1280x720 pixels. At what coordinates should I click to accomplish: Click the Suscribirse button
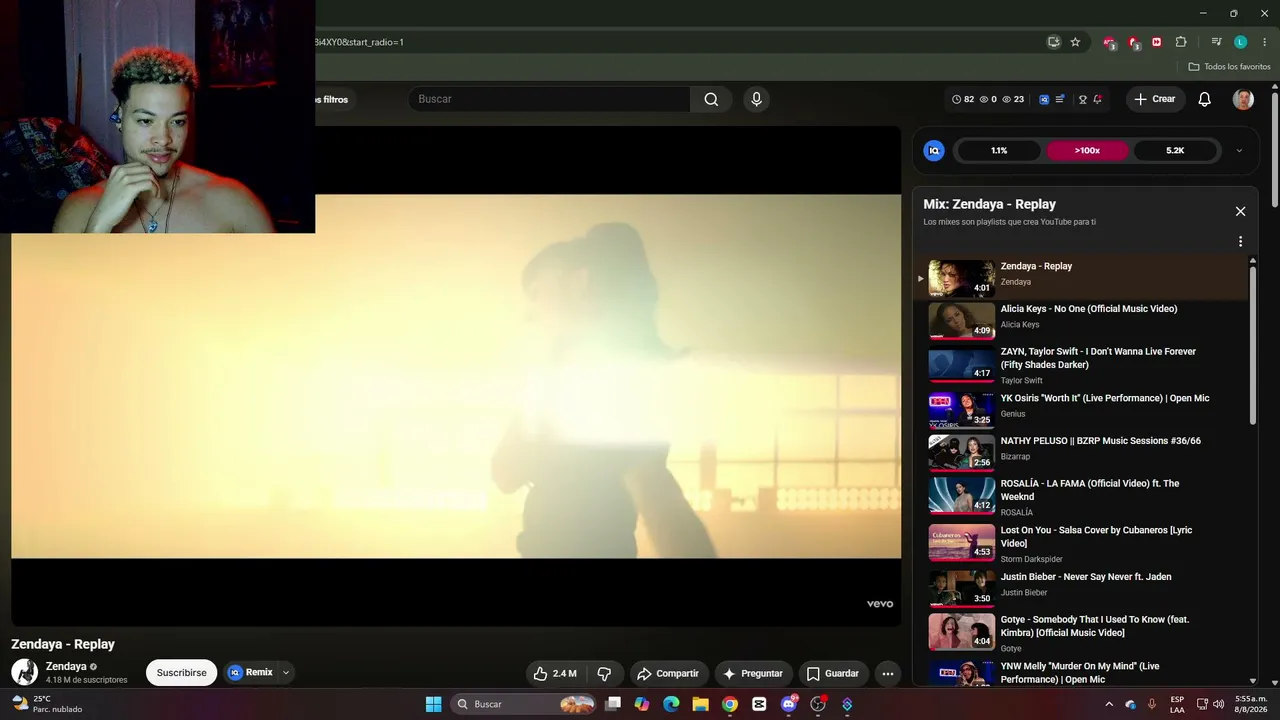coord(181,673)
